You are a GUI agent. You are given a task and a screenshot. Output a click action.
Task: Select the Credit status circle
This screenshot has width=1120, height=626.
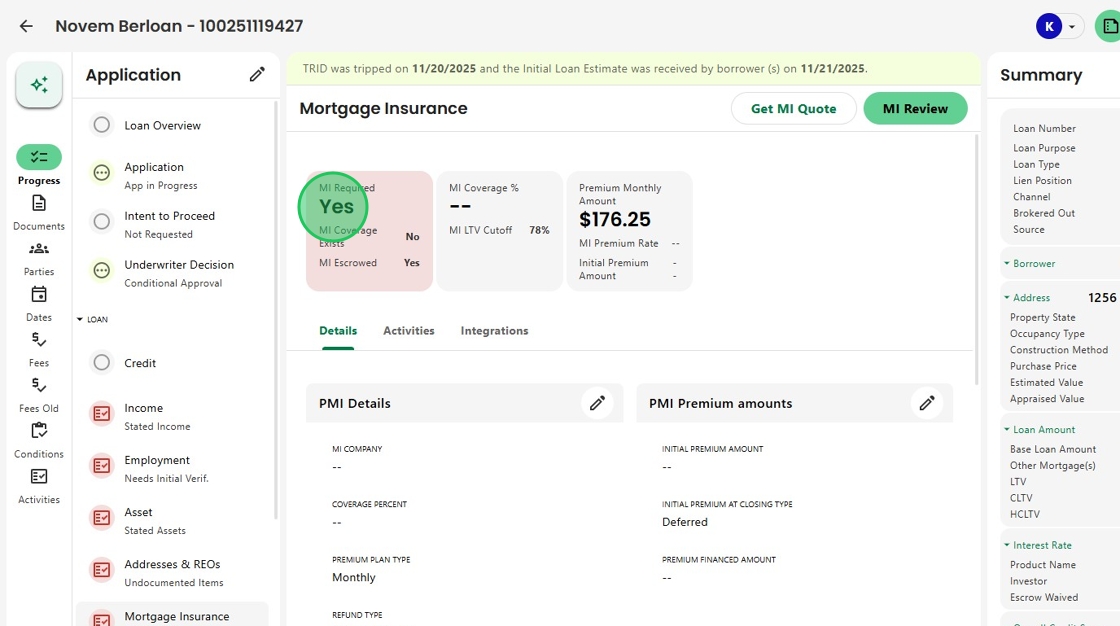pos(102,363)
